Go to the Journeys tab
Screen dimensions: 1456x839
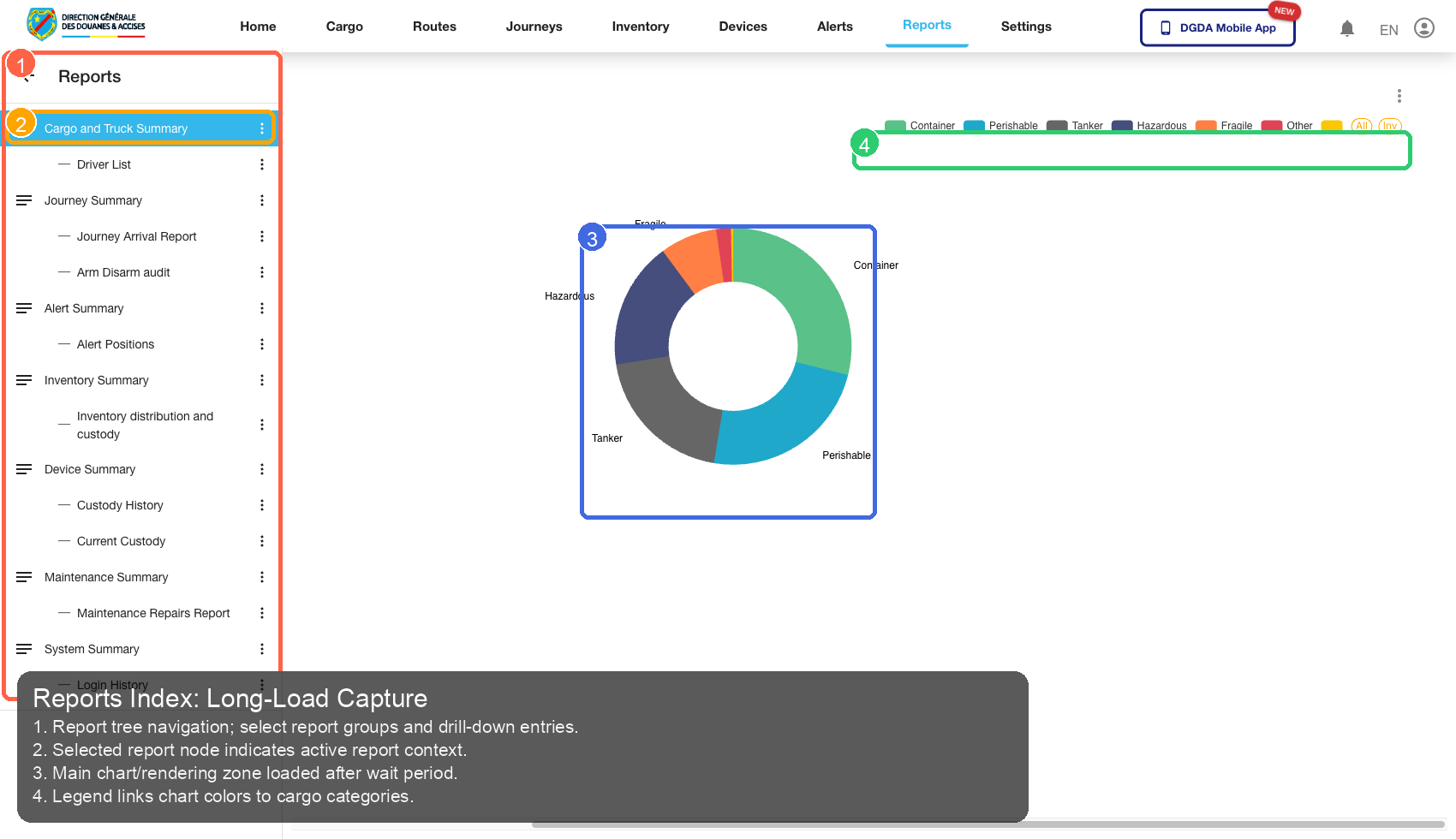[534, 27]
